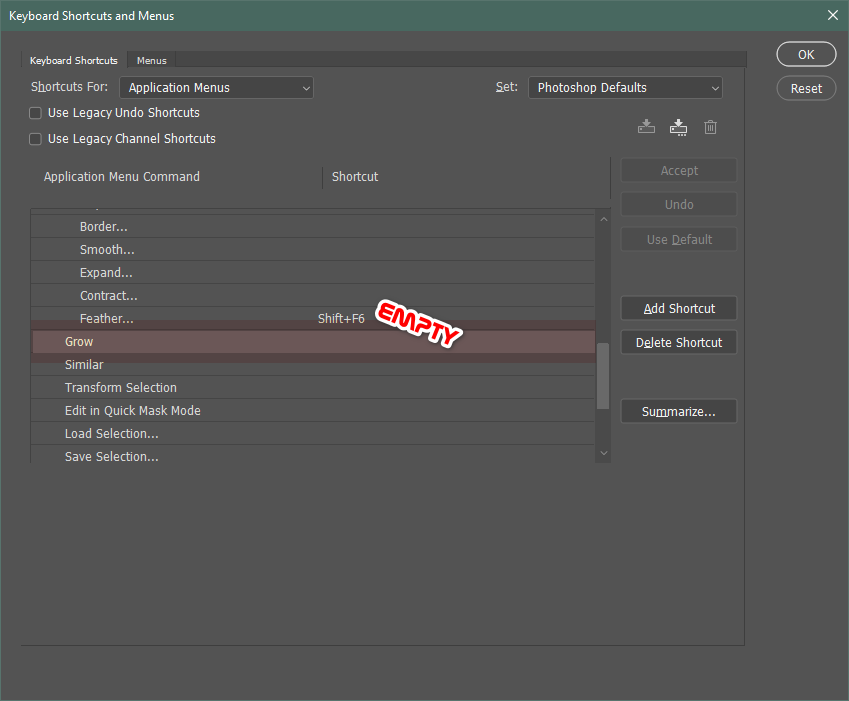Screen dimensions: 849x701
Task: Click Add Shortcut
Action: point(678,308)
